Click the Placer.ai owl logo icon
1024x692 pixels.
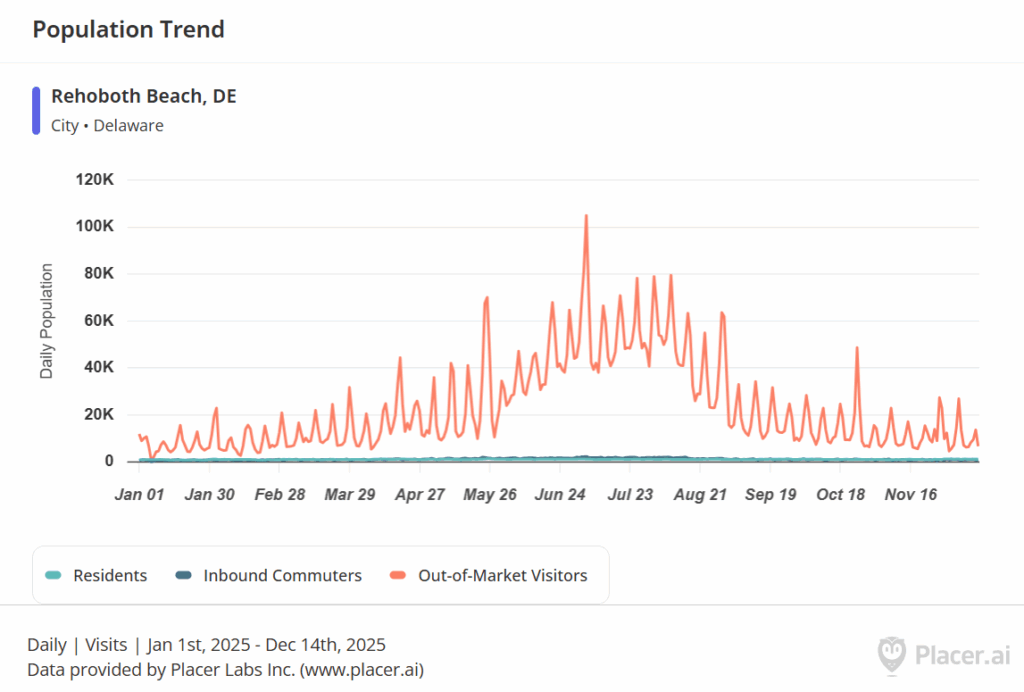pyautogui.click(x=892, y=655)
